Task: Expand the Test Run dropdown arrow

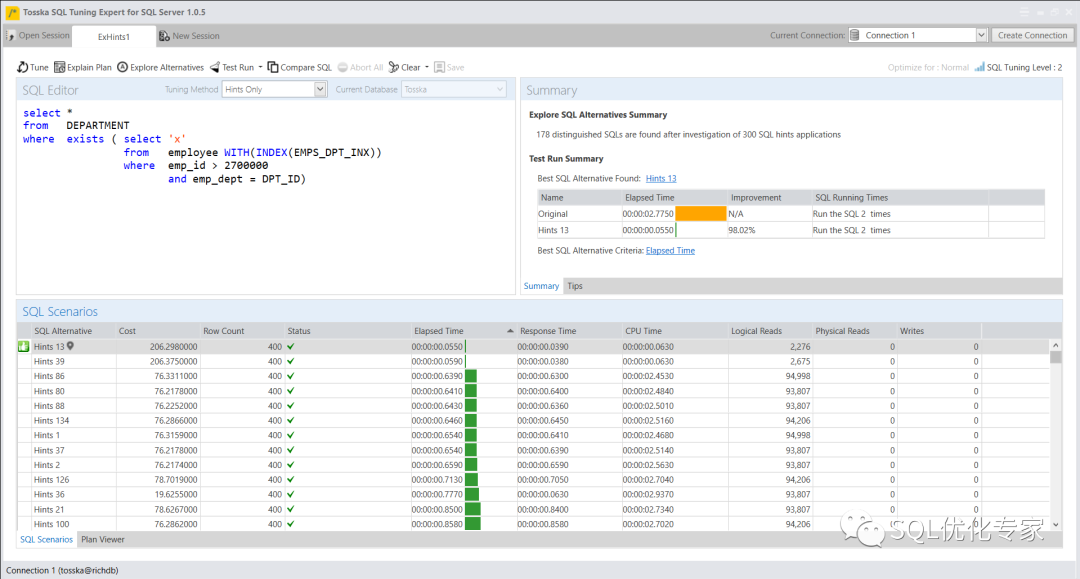Action: pos(260,67)
